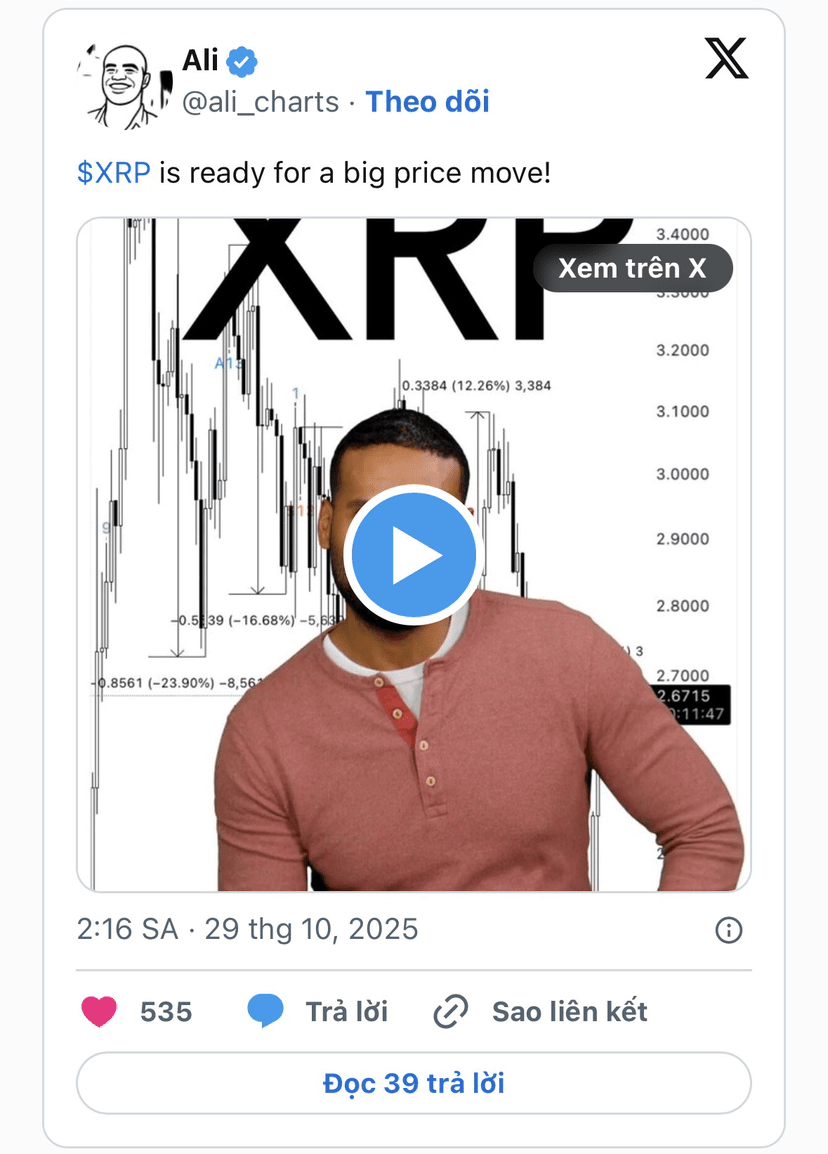Click the "Xem trên X" overlay button
Screen dimensions: 828x1154
633,268
